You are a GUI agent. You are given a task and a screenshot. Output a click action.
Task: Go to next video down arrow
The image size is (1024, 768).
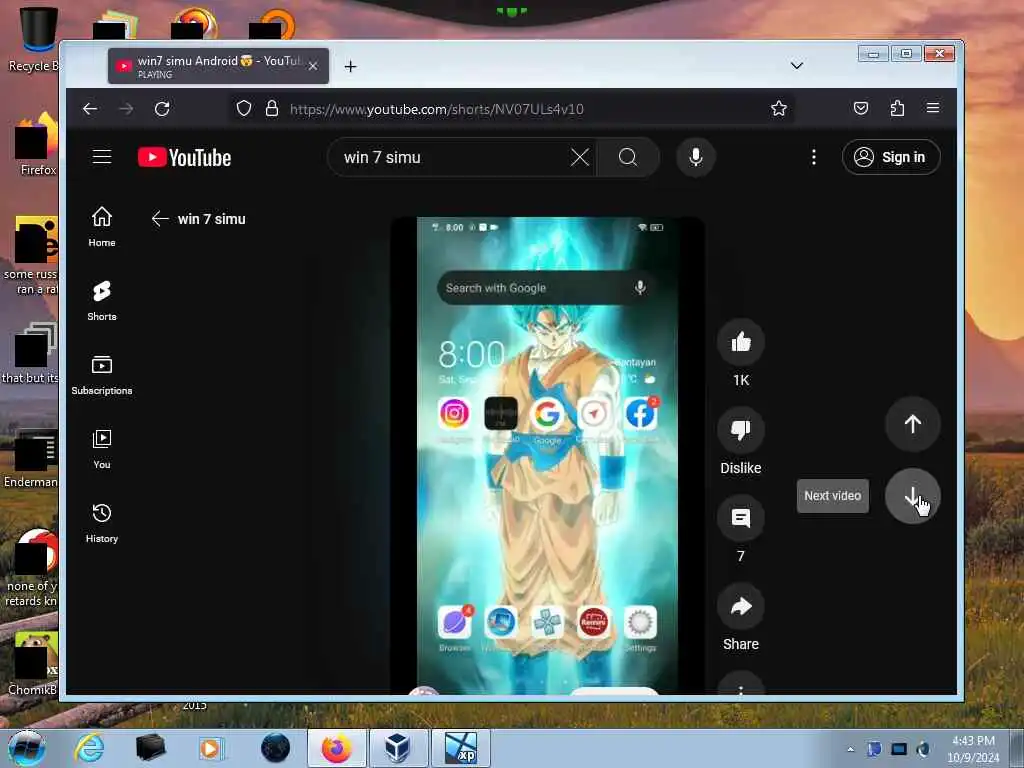pyautogui.click(x=912, y=496)
